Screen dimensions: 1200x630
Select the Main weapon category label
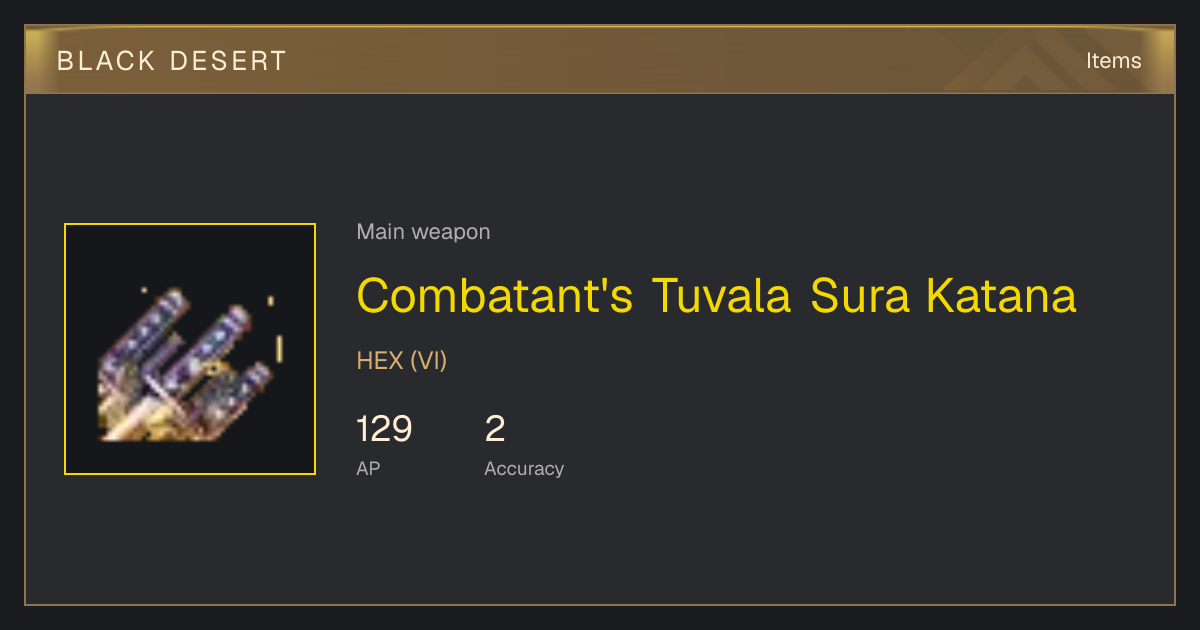tap(423, 232)
